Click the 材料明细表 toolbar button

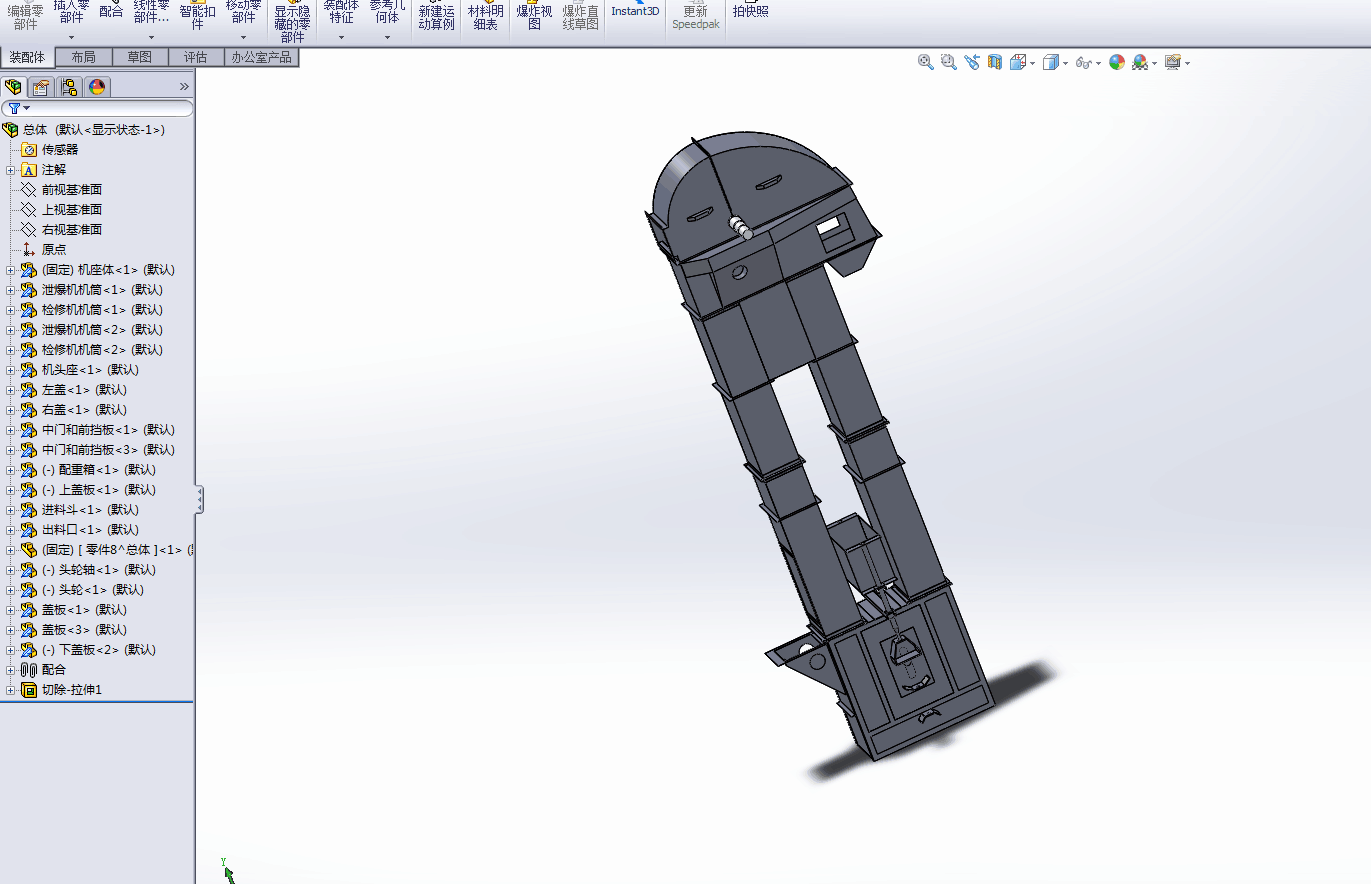point(486,17)
